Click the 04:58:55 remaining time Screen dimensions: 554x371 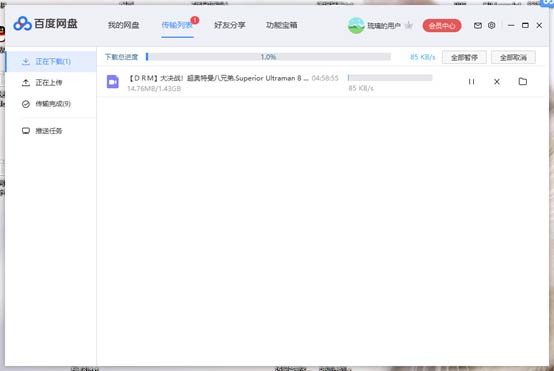click(325, 78)
